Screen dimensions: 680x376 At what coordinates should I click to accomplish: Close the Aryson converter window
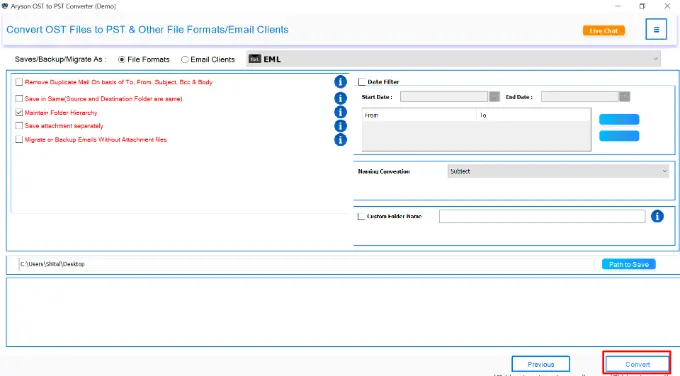[x=667, y=6]
